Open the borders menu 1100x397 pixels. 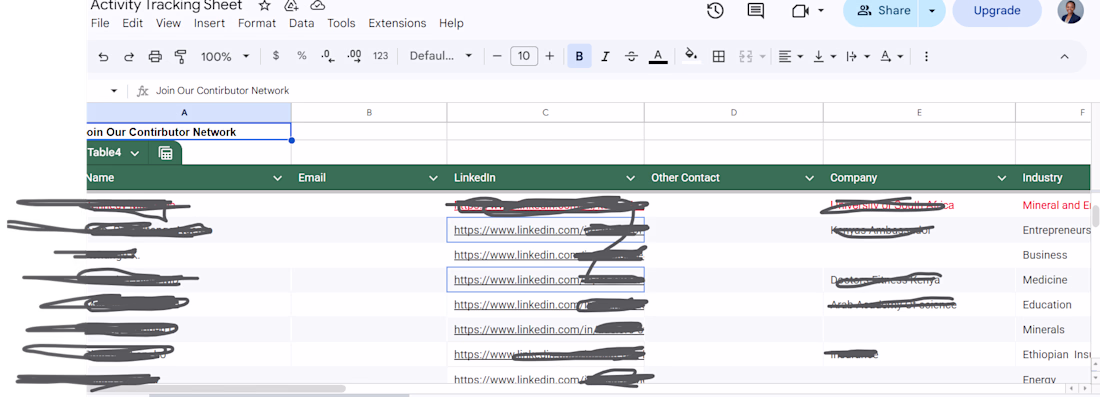(x=718, y=56)
